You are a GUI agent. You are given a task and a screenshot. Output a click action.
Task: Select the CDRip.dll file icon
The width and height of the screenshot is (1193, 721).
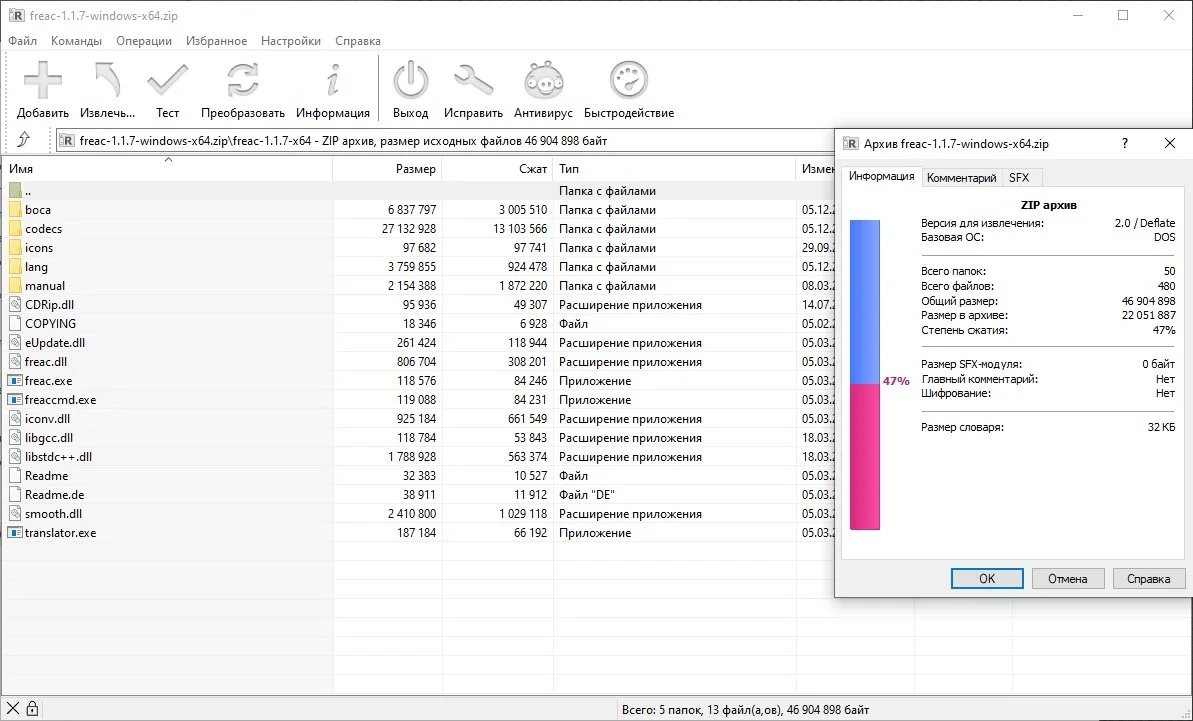click(x=15, y=304)
